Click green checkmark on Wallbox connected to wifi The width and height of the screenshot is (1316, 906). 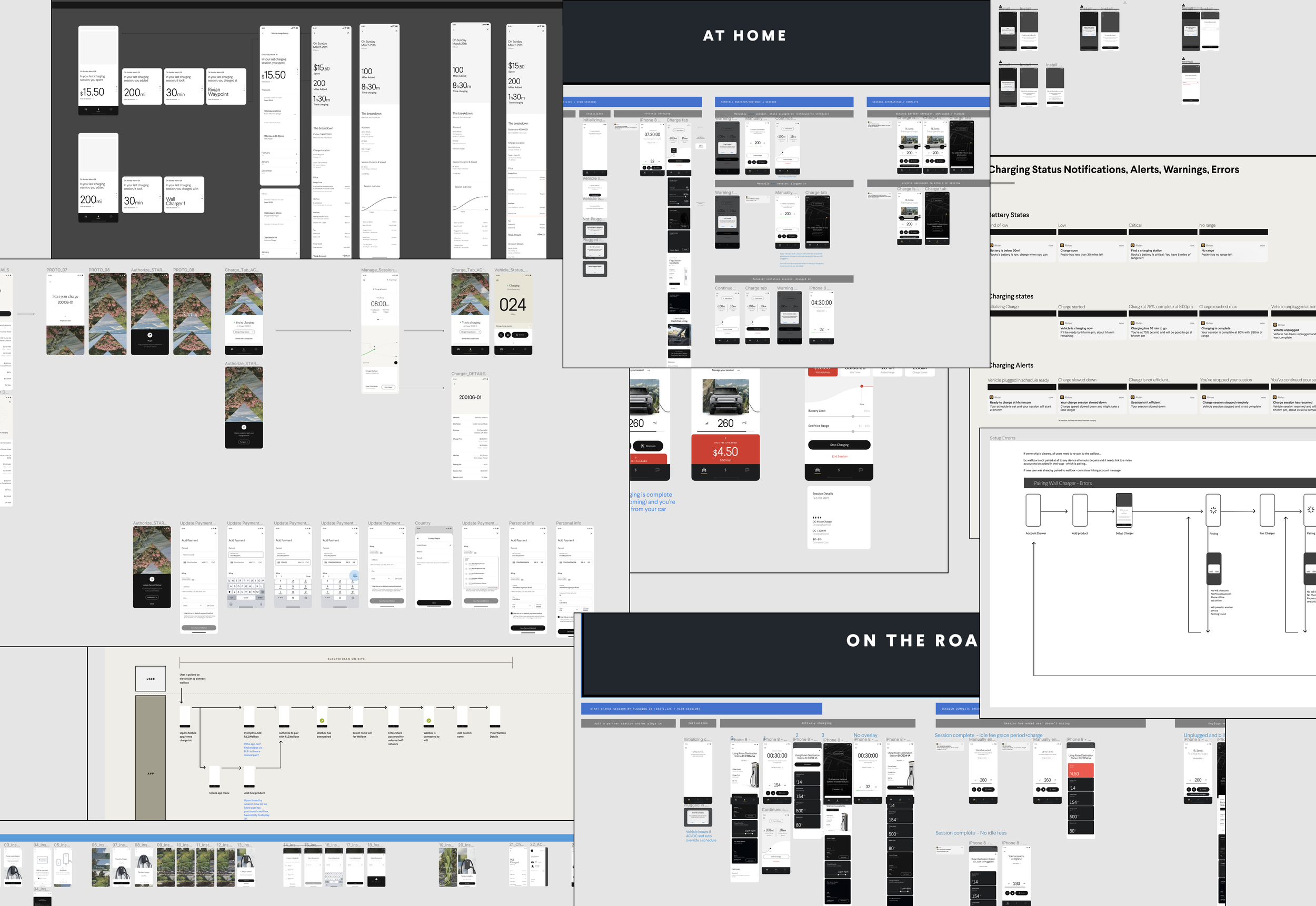click(x=429, y=720)
